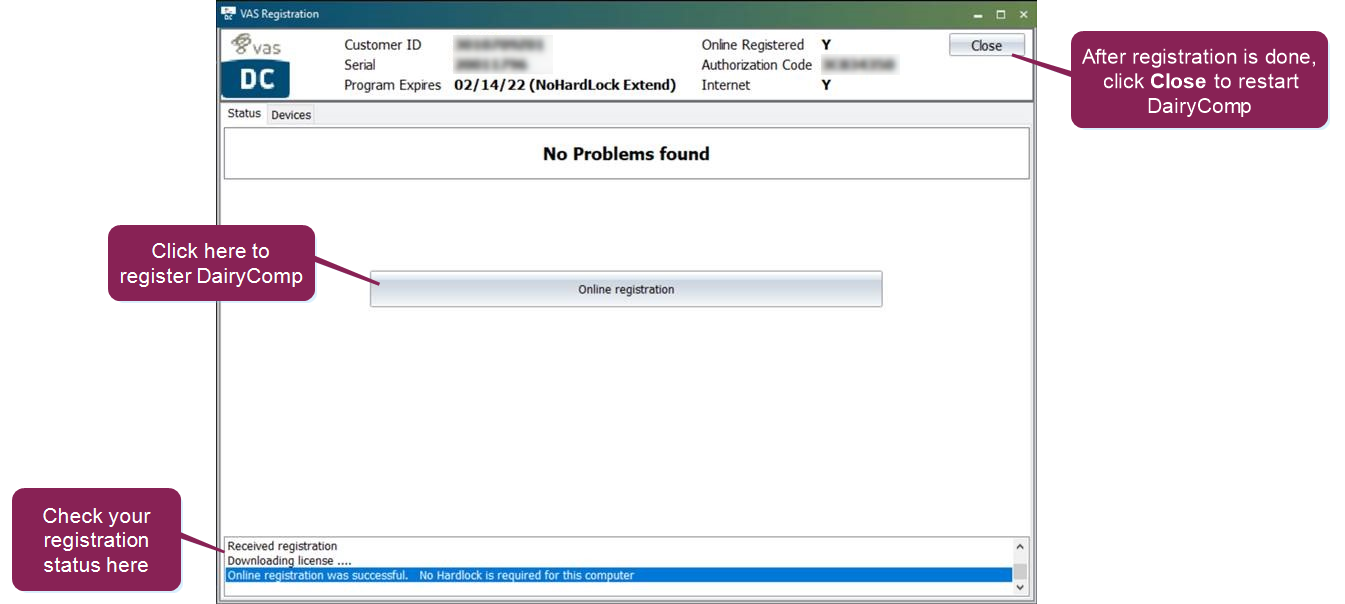
Task: Click the VAS Registration title bar icon
Action: [228, 14]
